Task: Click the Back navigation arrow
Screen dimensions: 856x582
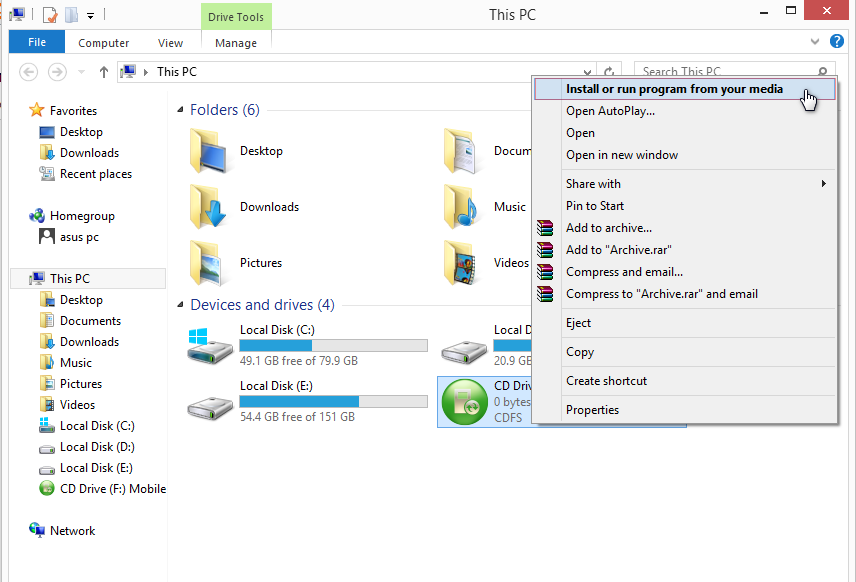Action: tap(28, 72)
